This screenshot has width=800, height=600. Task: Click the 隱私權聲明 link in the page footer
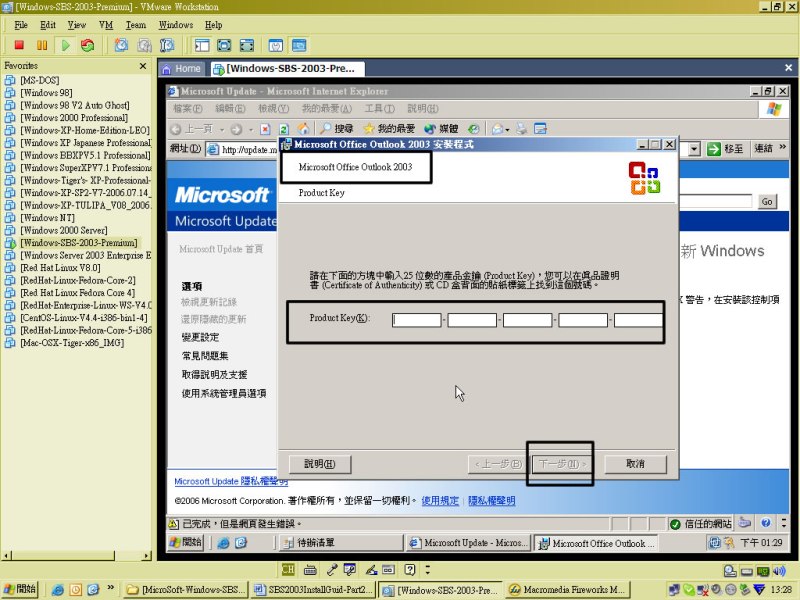click(492, 501)
